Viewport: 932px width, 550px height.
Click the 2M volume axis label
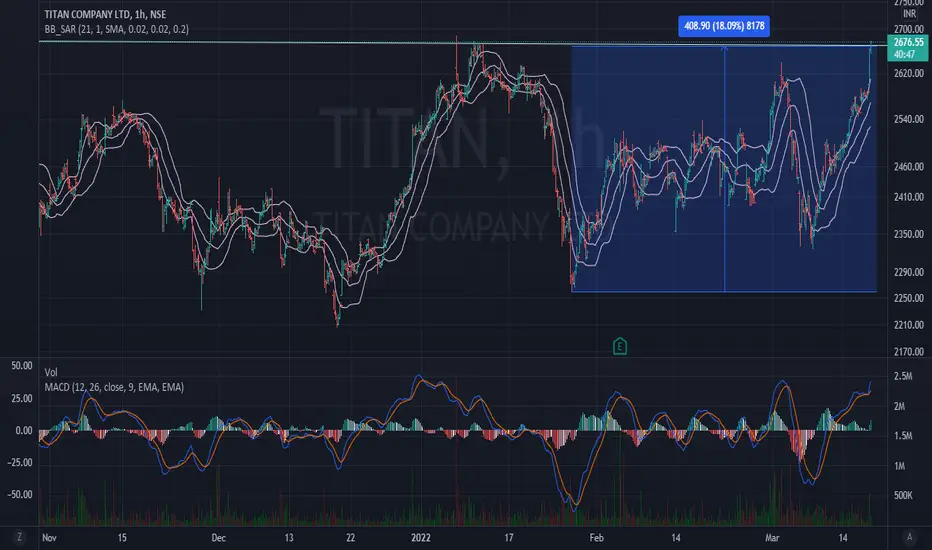point(899,406)
